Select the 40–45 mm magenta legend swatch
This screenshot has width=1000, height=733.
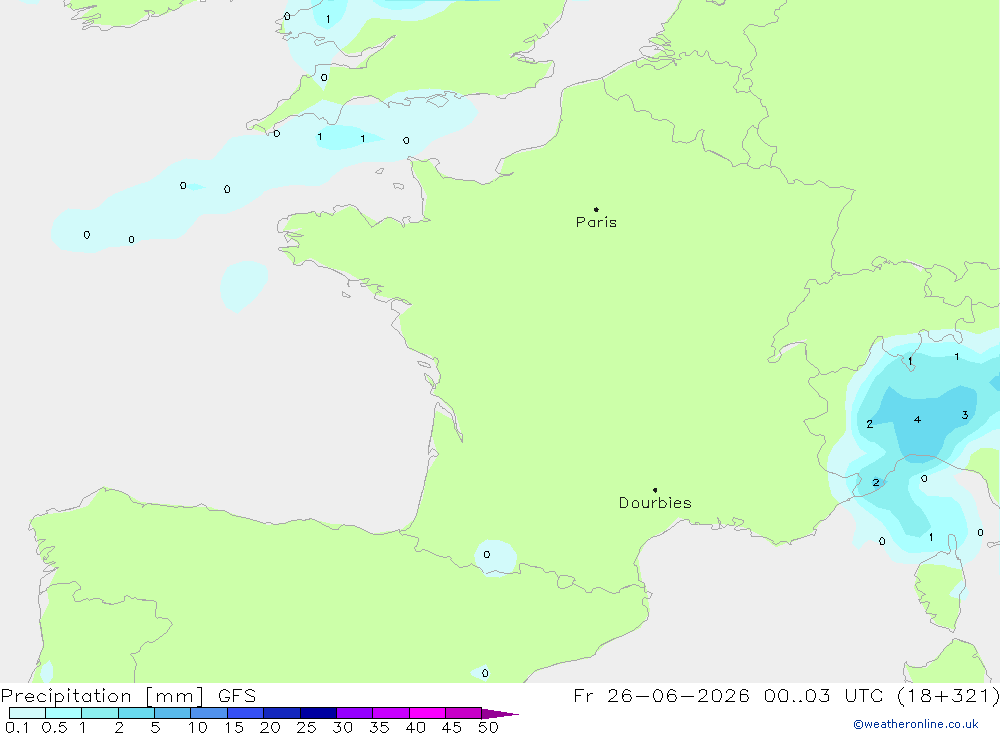[x=427, y=713]
